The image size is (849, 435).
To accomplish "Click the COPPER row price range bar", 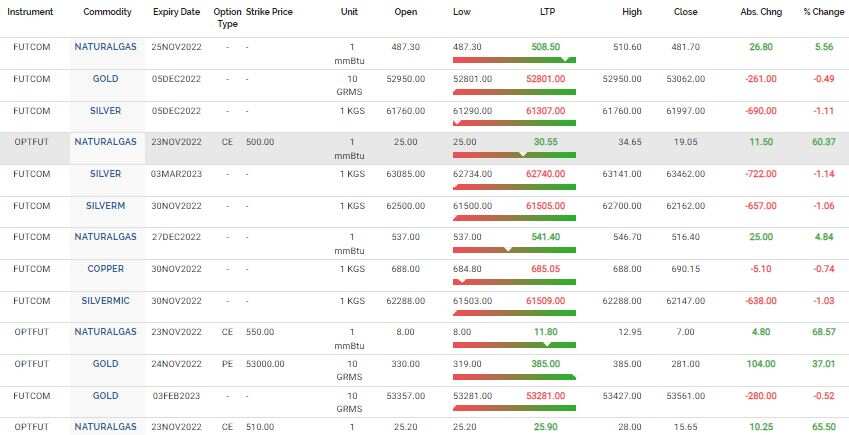I will point(515,281).
